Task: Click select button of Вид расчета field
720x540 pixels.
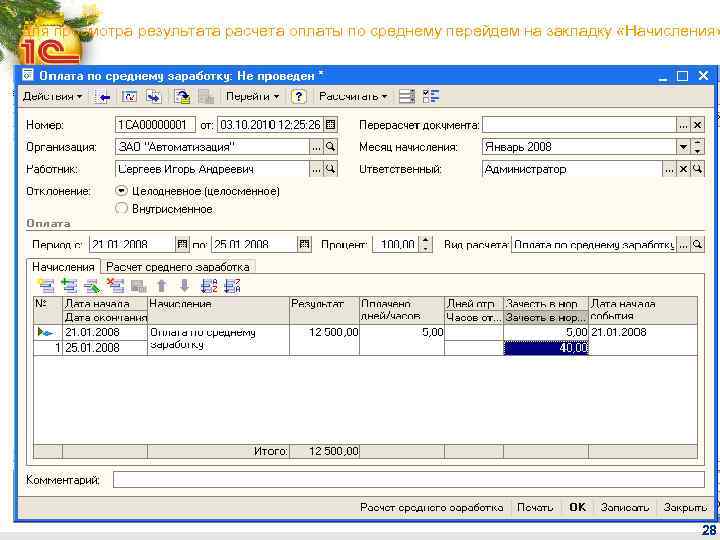Action: (683, 244)
